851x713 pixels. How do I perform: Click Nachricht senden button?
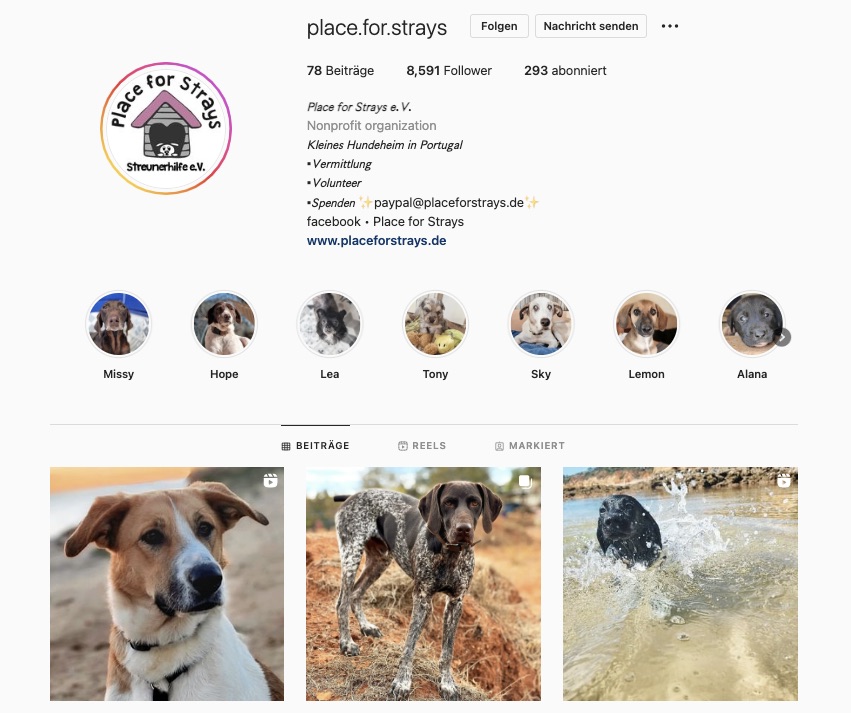click(x=591, y=26)
